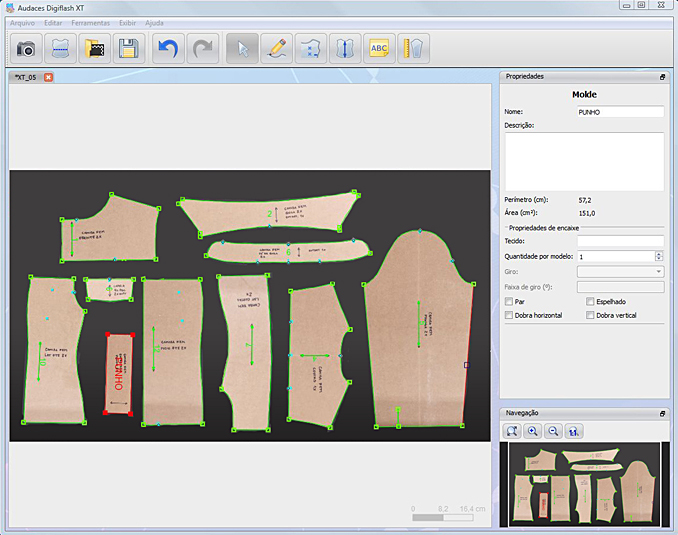Click inside the Descrição text area

tap(585, 161)
